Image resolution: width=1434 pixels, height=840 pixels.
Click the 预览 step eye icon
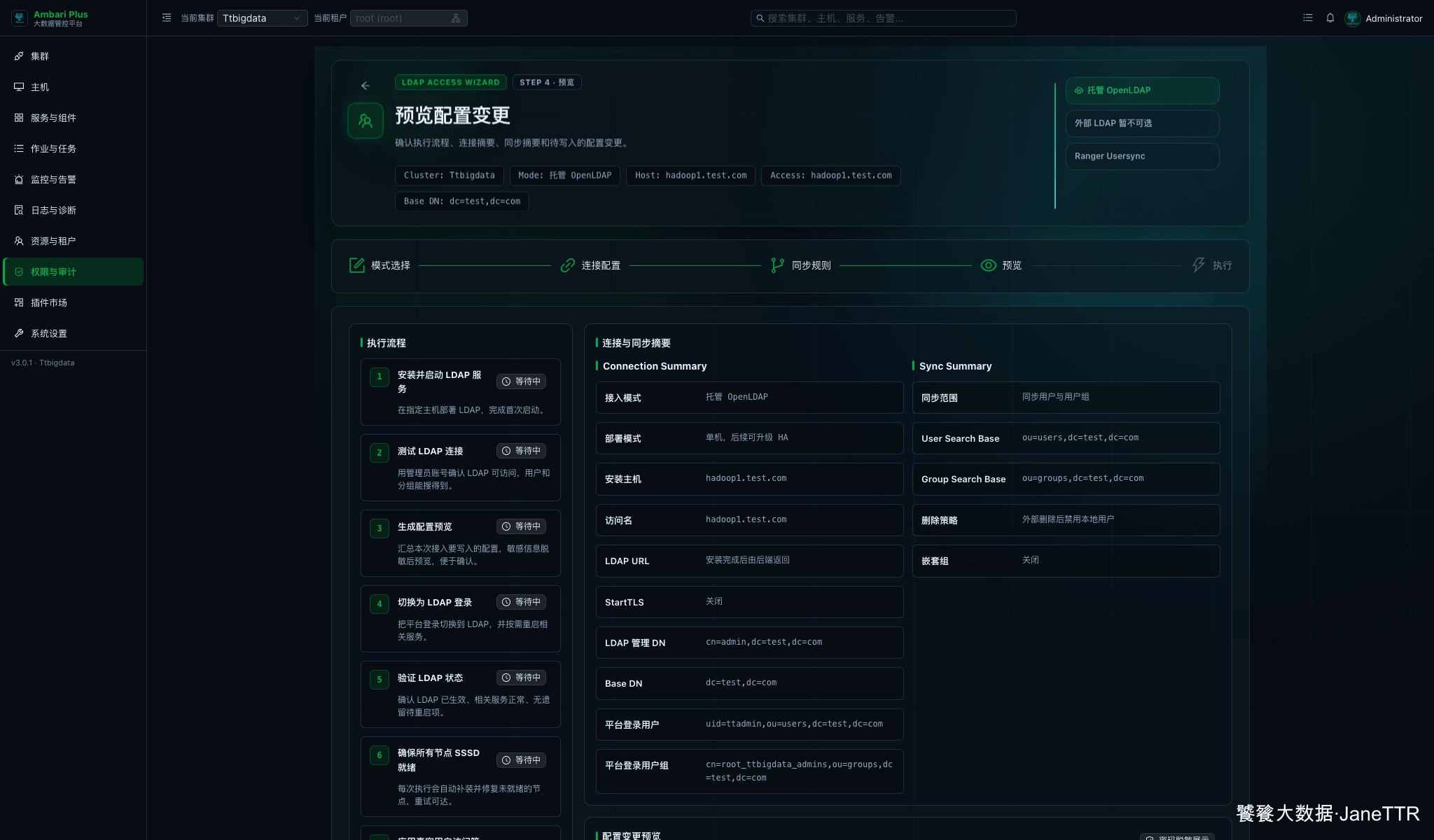pyautogui.click(x=989, y=265)
